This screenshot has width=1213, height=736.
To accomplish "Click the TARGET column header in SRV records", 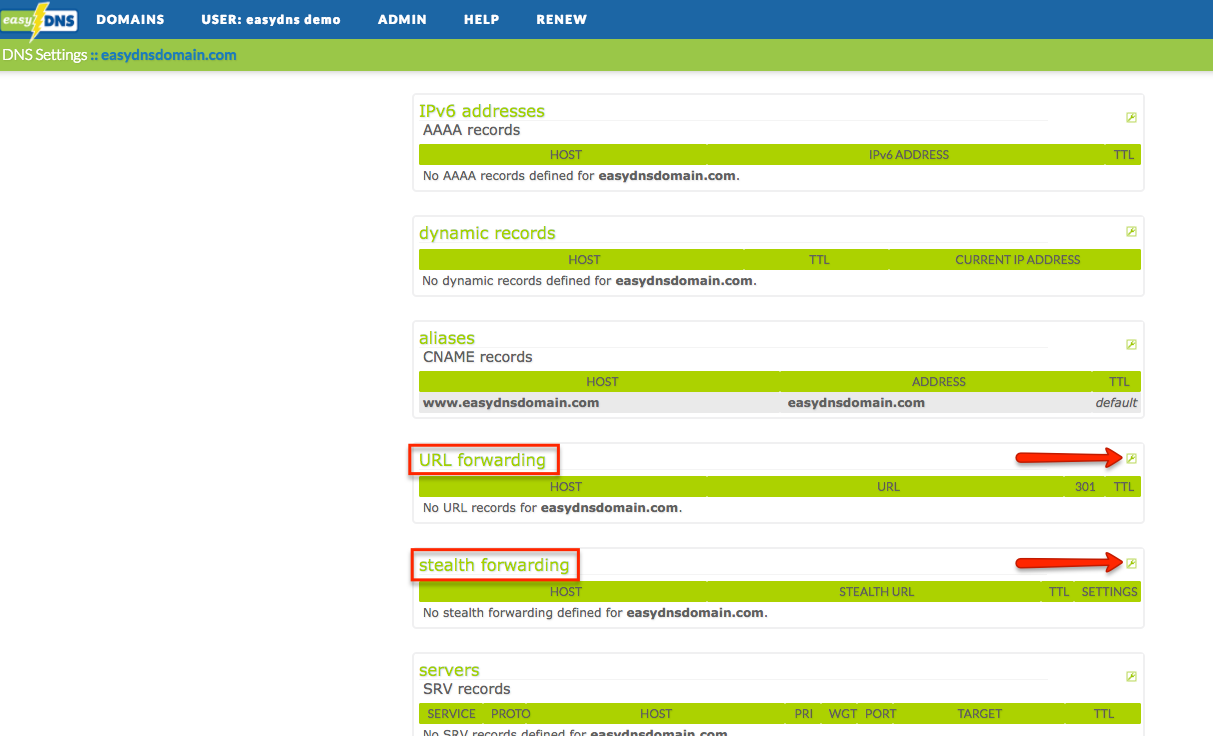I will [979, 714].
